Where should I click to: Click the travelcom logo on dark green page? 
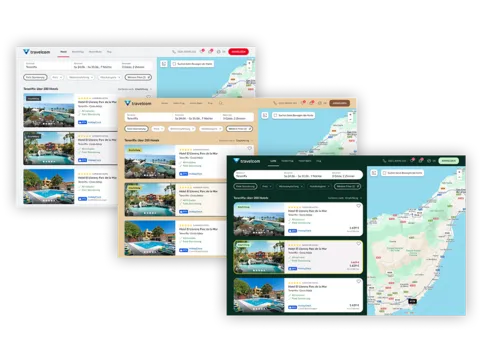tap(247, 161)
